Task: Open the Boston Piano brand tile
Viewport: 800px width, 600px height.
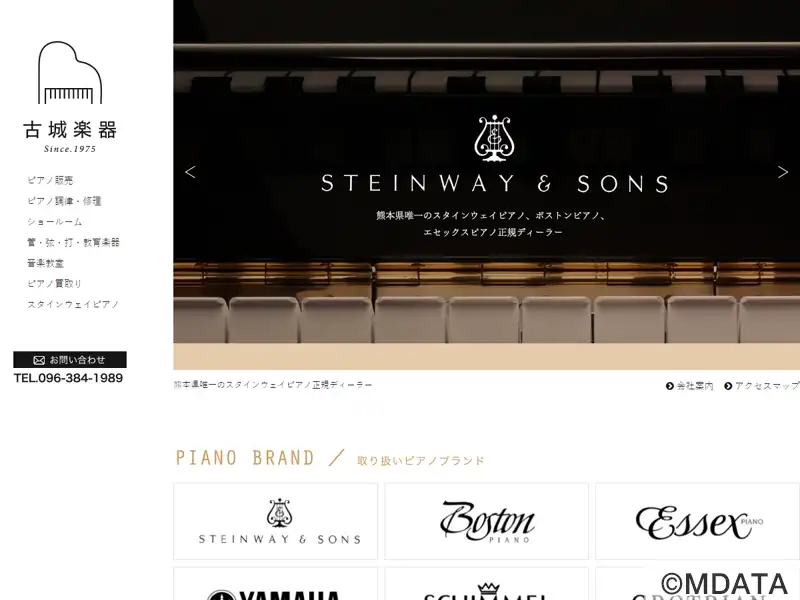Action: (486, 521)
